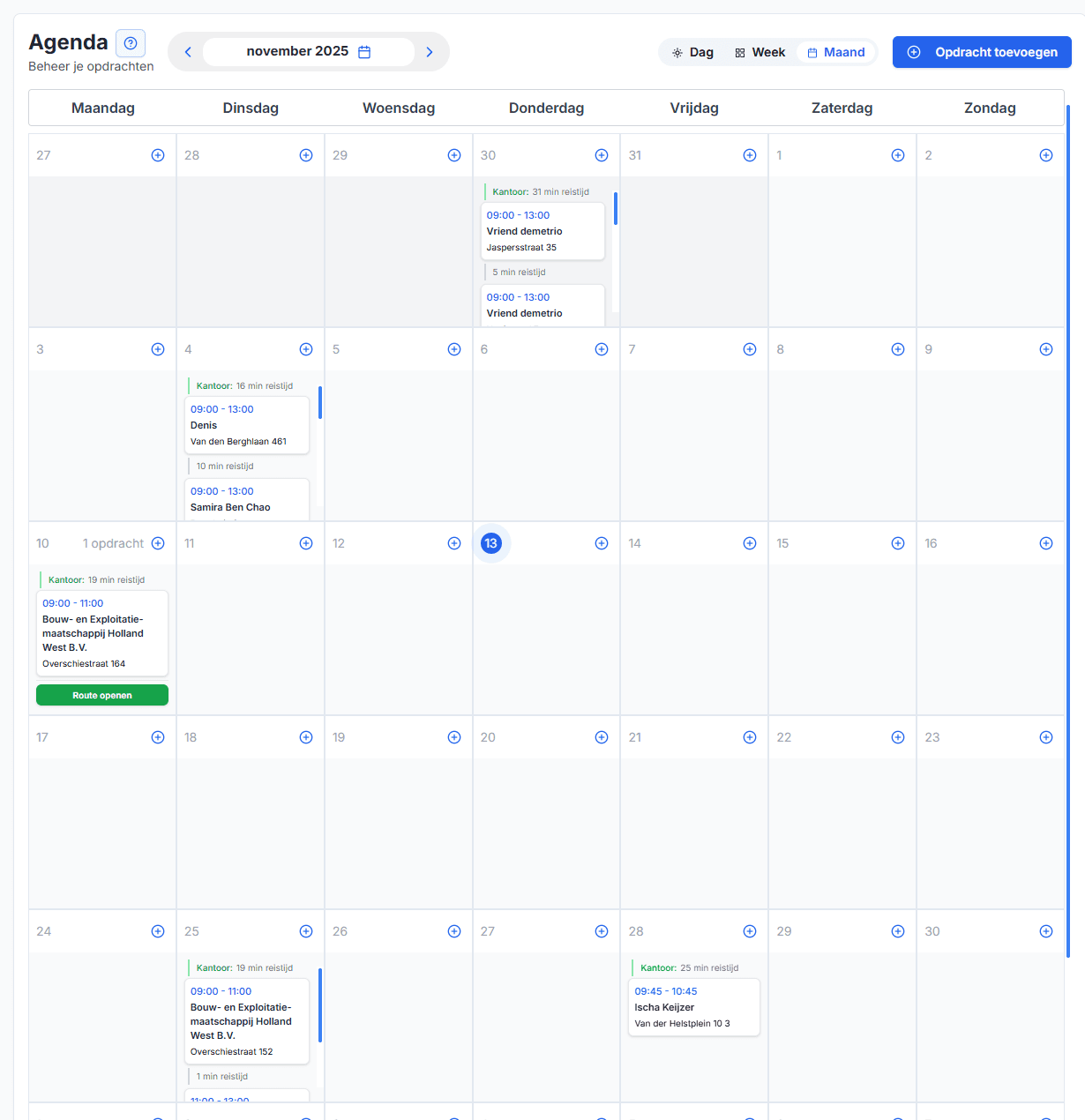Click the plus icon on Saturday 15
The width and height of the screenshot is (1085, 1120).
tap(897, 543)
